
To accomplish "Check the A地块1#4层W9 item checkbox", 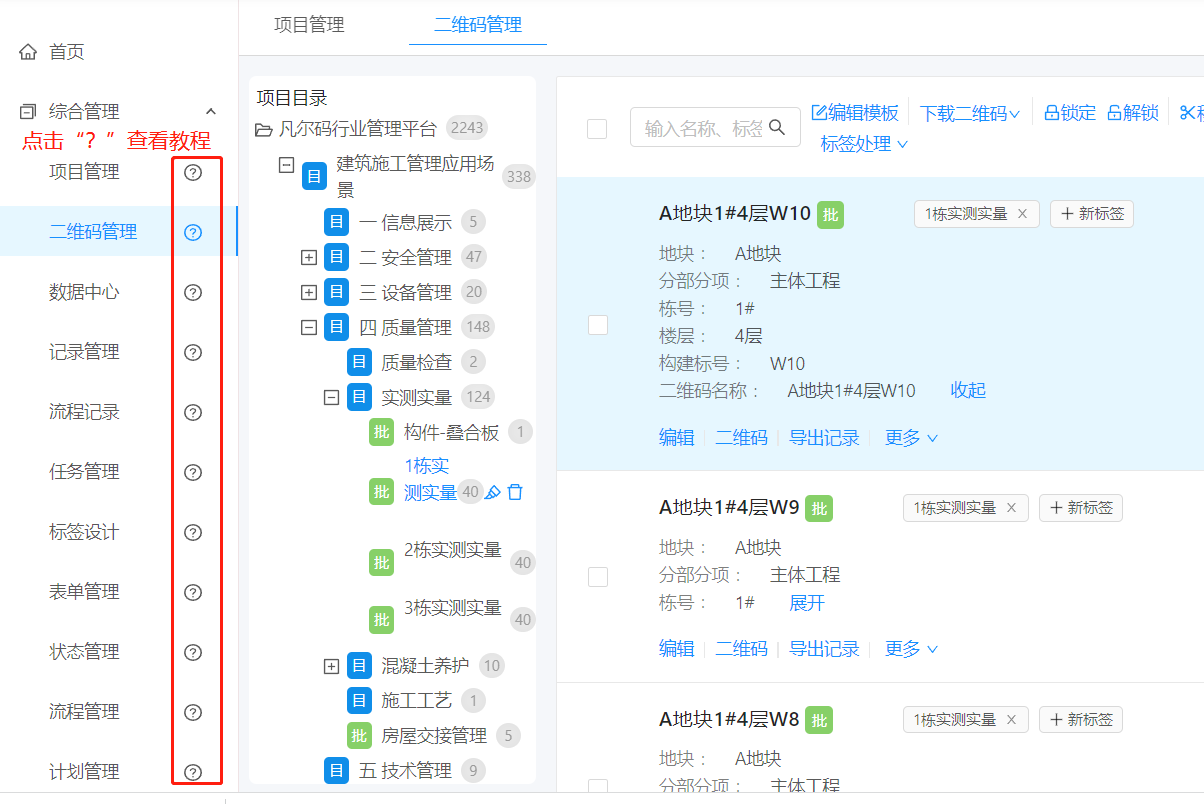I will tap(598, 577).
